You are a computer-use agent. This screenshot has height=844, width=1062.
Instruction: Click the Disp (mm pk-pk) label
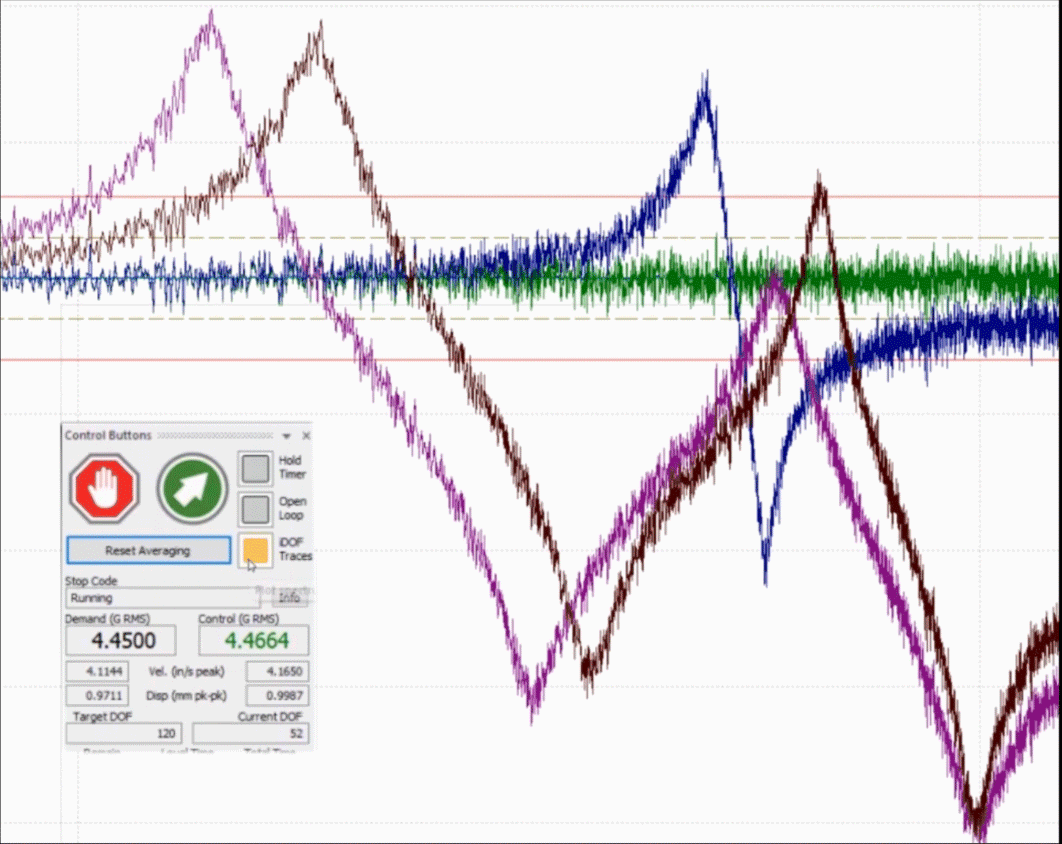186,696
